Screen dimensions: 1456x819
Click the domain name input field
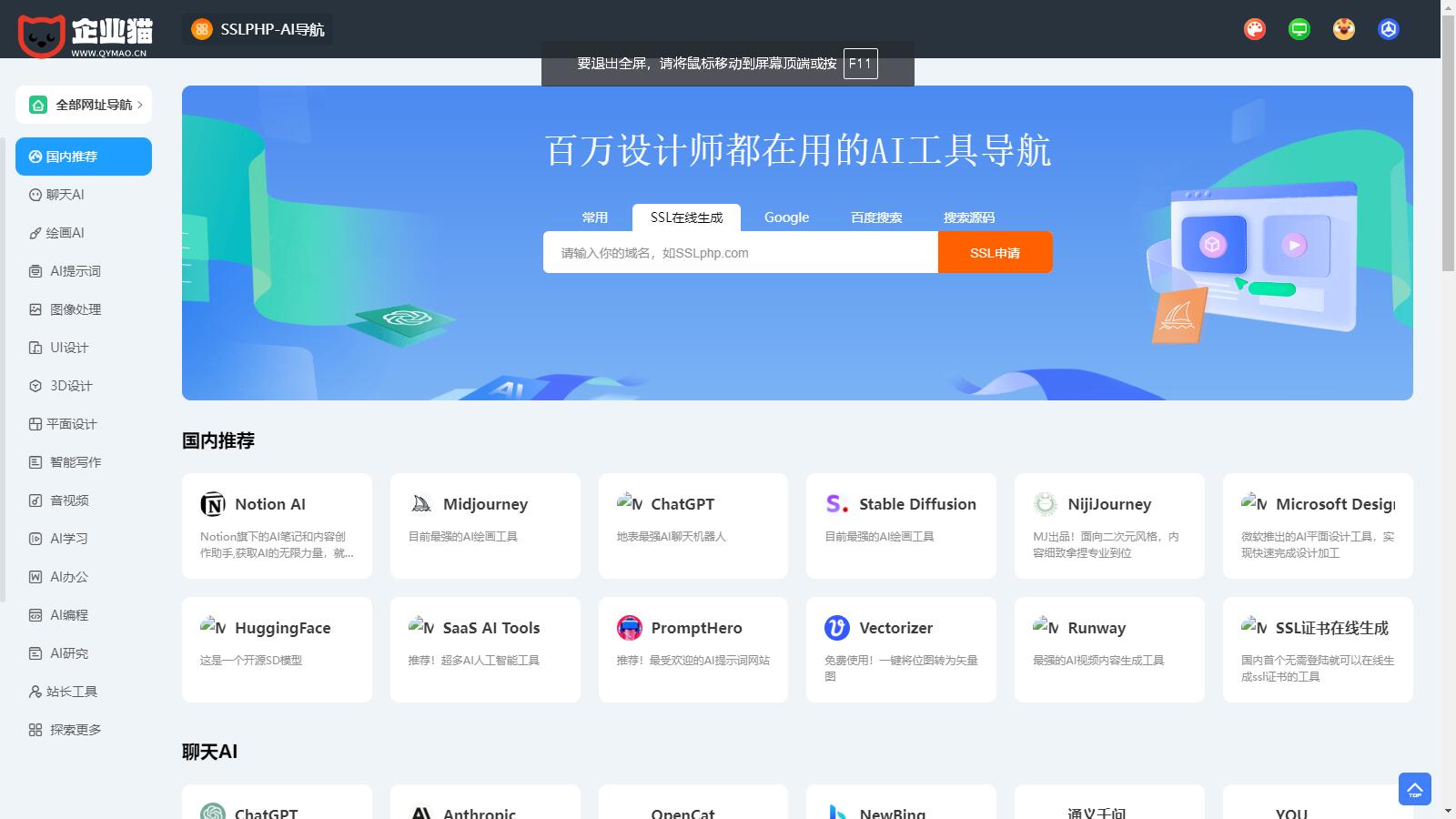[740, 253]
